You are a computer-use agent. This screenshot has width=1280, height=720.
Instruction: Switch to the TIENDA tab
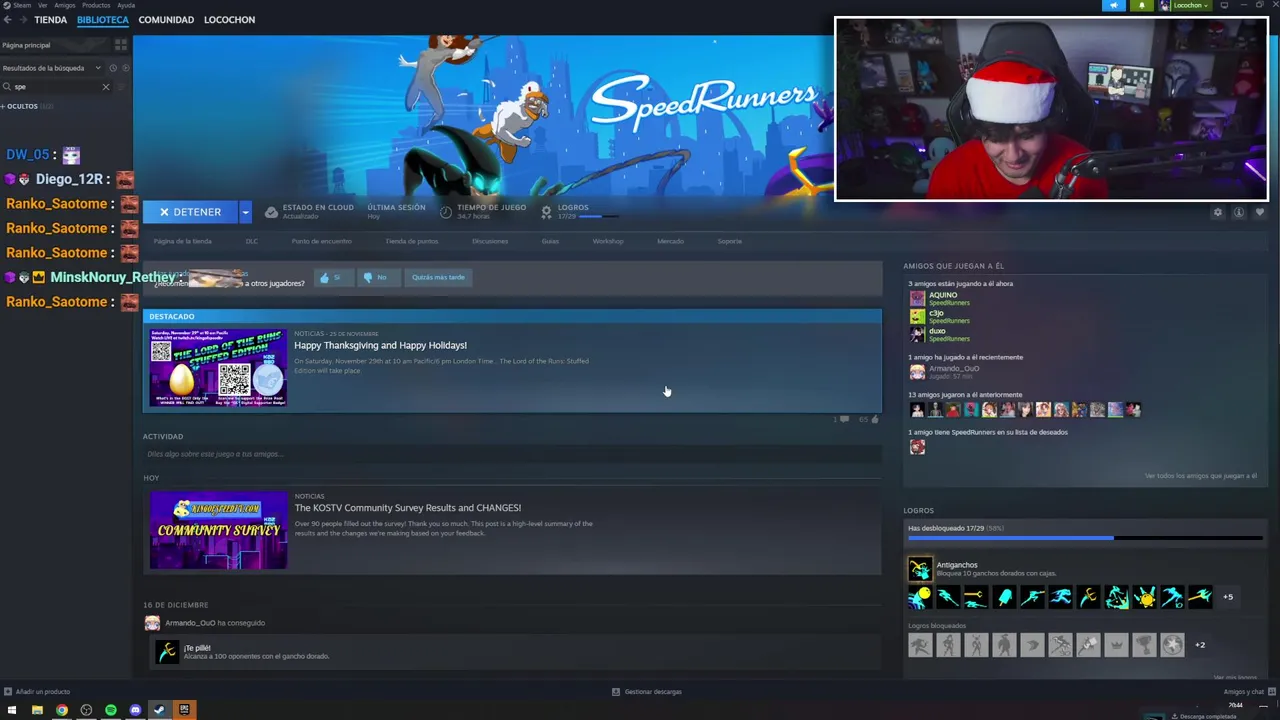51,20
